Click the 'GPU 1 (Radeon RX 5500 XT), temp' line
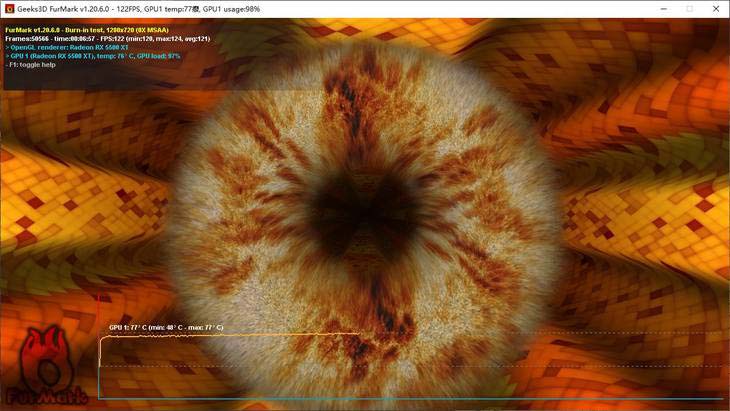Image resolution: width=730 pixels, height=411 pixels. click(93, 56)
